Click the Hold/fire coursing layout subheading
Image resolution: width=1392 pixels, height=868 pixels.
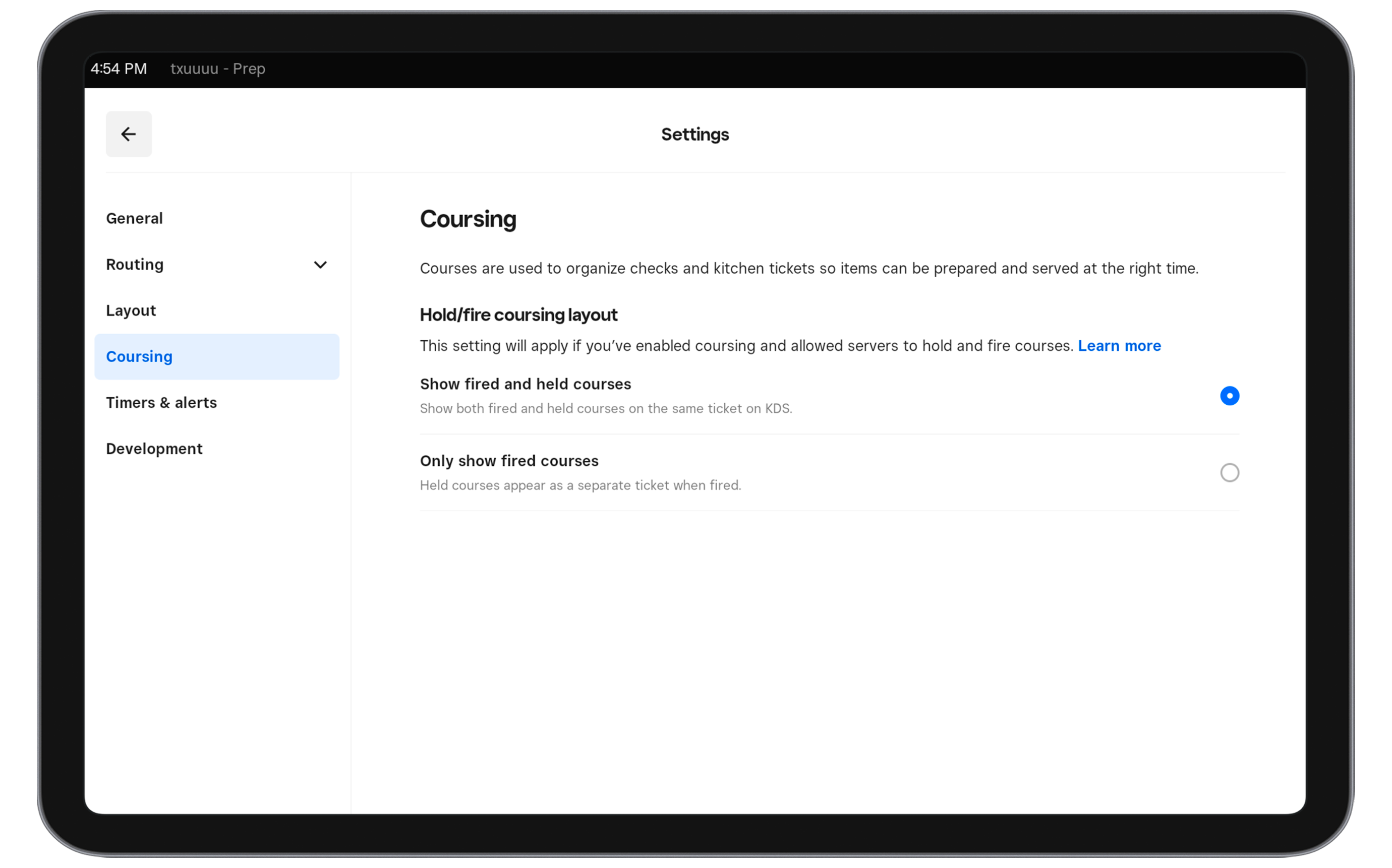(518, 315)
